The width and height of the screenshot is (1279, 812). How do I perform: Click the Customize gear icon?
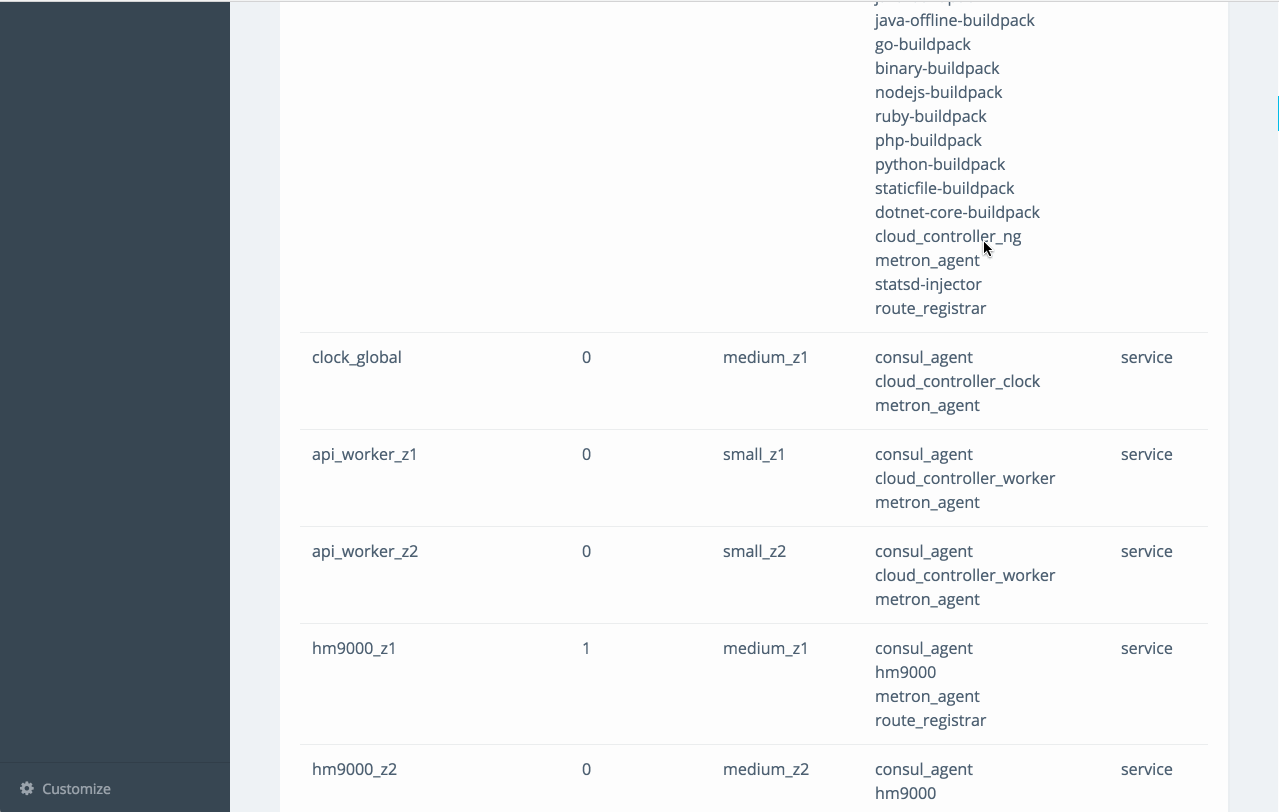click(27, 789)
